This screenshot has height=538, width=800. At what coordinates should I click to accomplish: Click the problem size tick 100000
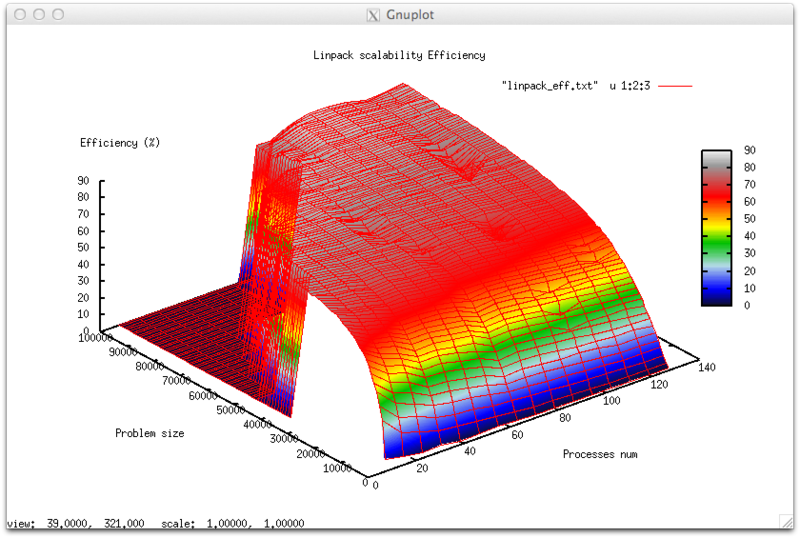click(95, 338)
